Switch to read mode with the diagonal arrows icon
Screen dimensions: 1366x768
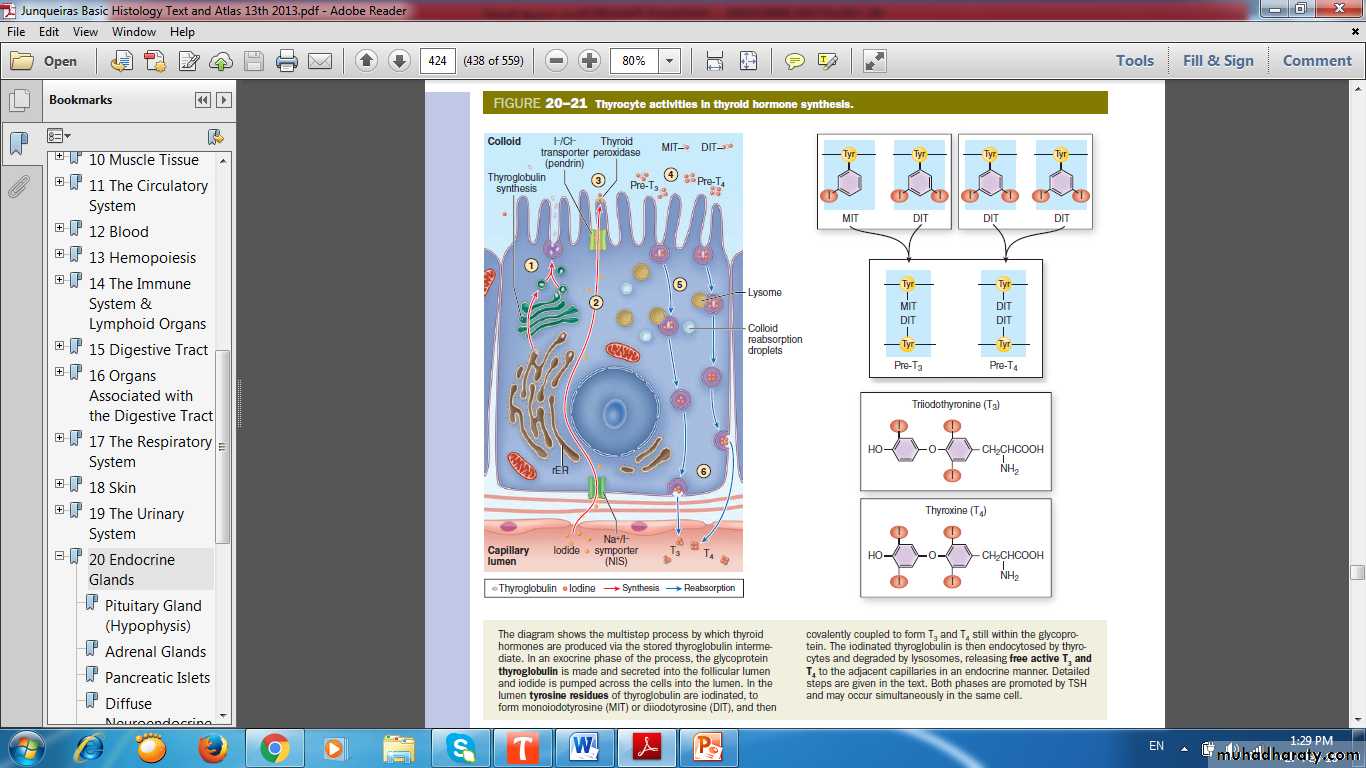pyautogui.click(x=874, y=61)
